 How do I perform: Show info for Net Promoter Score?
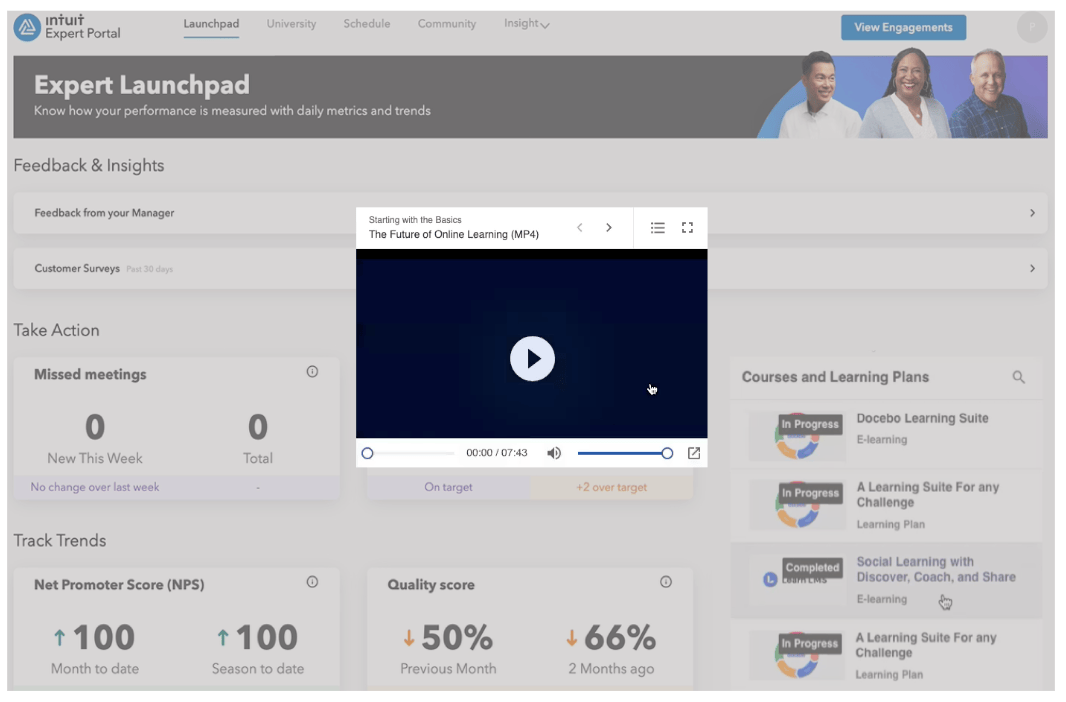[312, 582]
